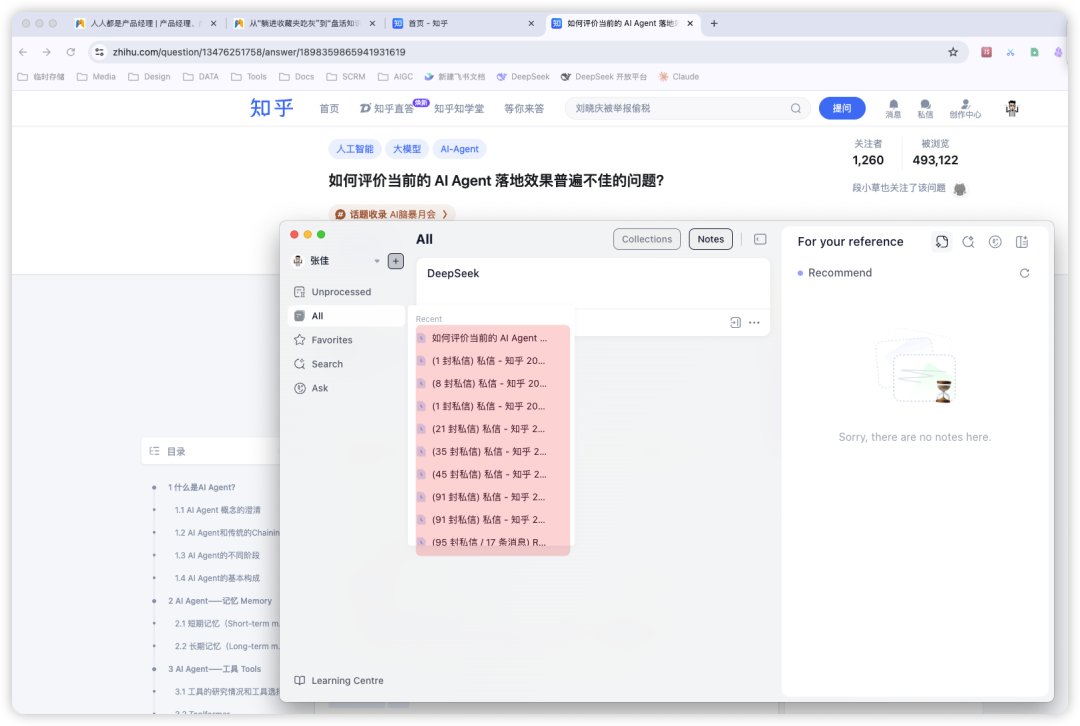Viewport: 1080px width, 726px height.
Task: Collapse the side panel with the panel toggle icon
Action: point(760,239)
